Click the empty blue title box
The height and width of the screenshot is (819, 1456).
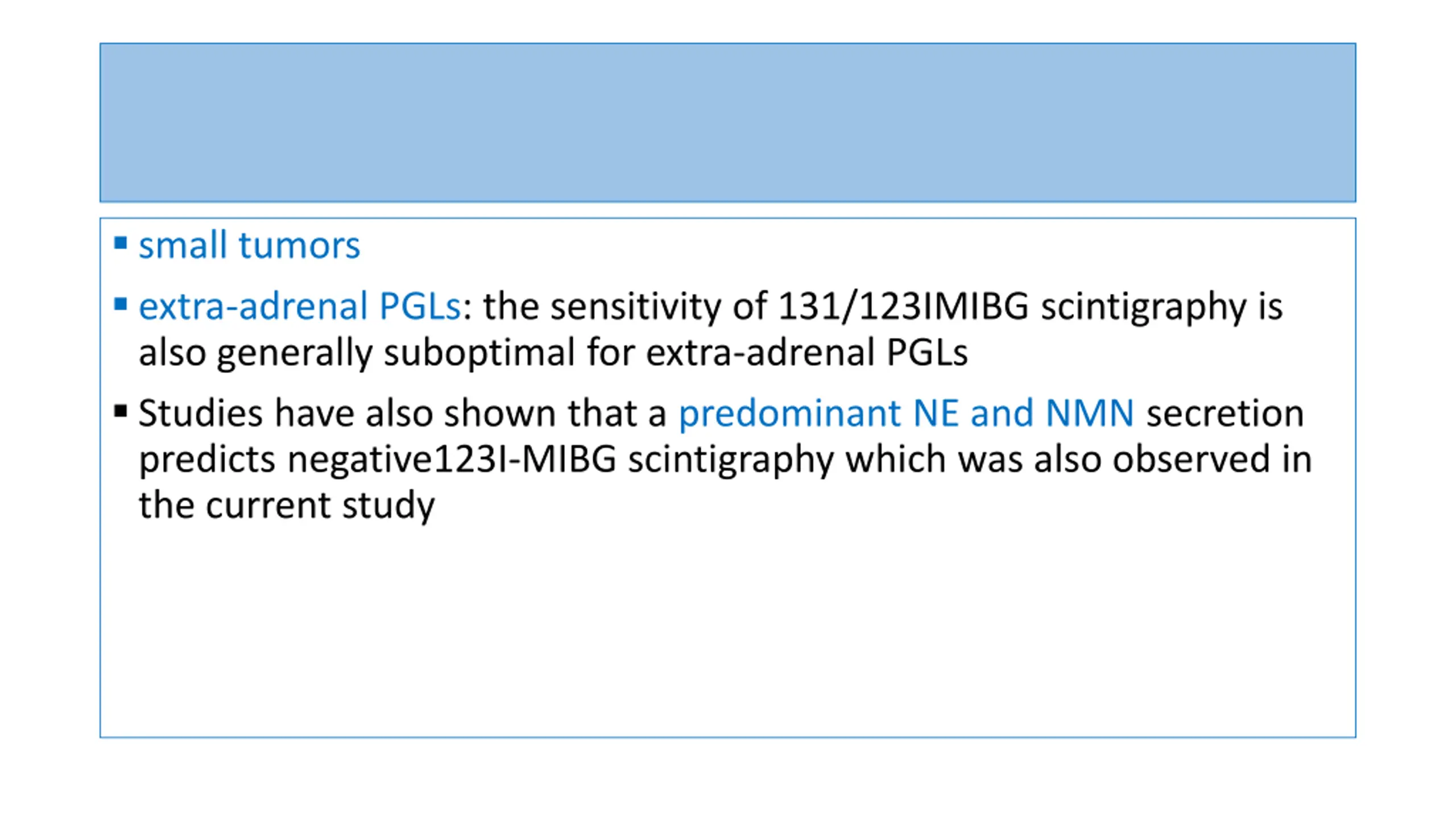pos(727,122)
